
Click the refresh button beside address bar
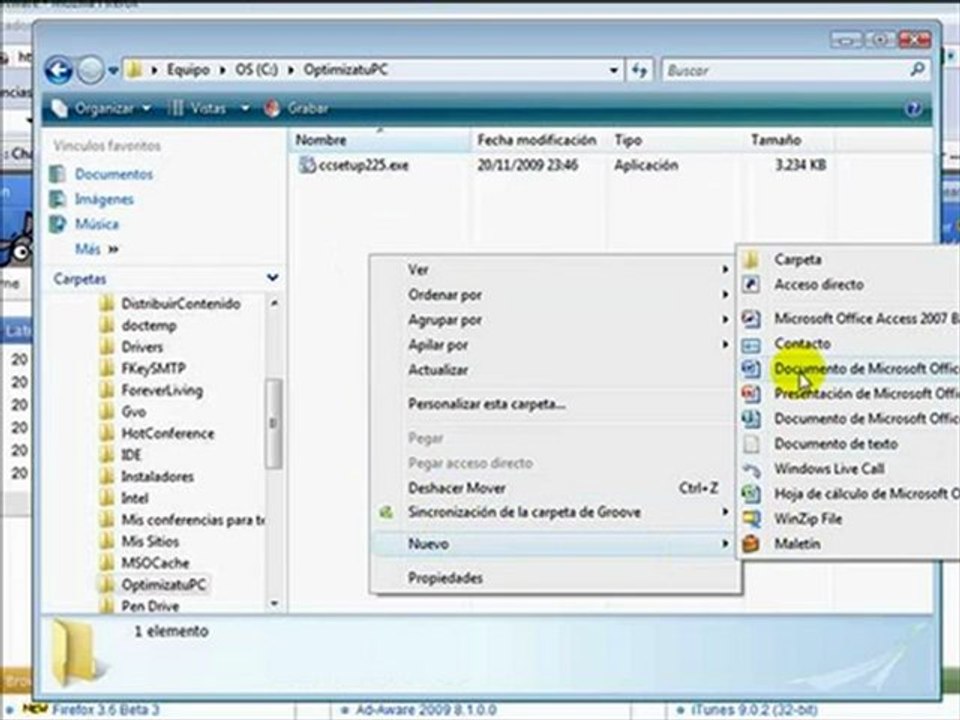[639, 70]
